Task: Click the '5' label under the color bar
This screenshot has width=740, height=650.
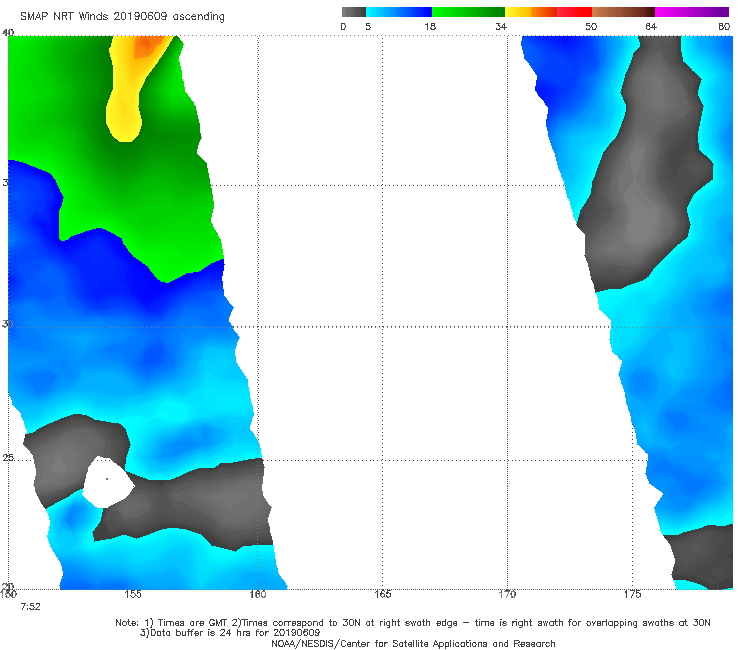Action: [368, 26]
